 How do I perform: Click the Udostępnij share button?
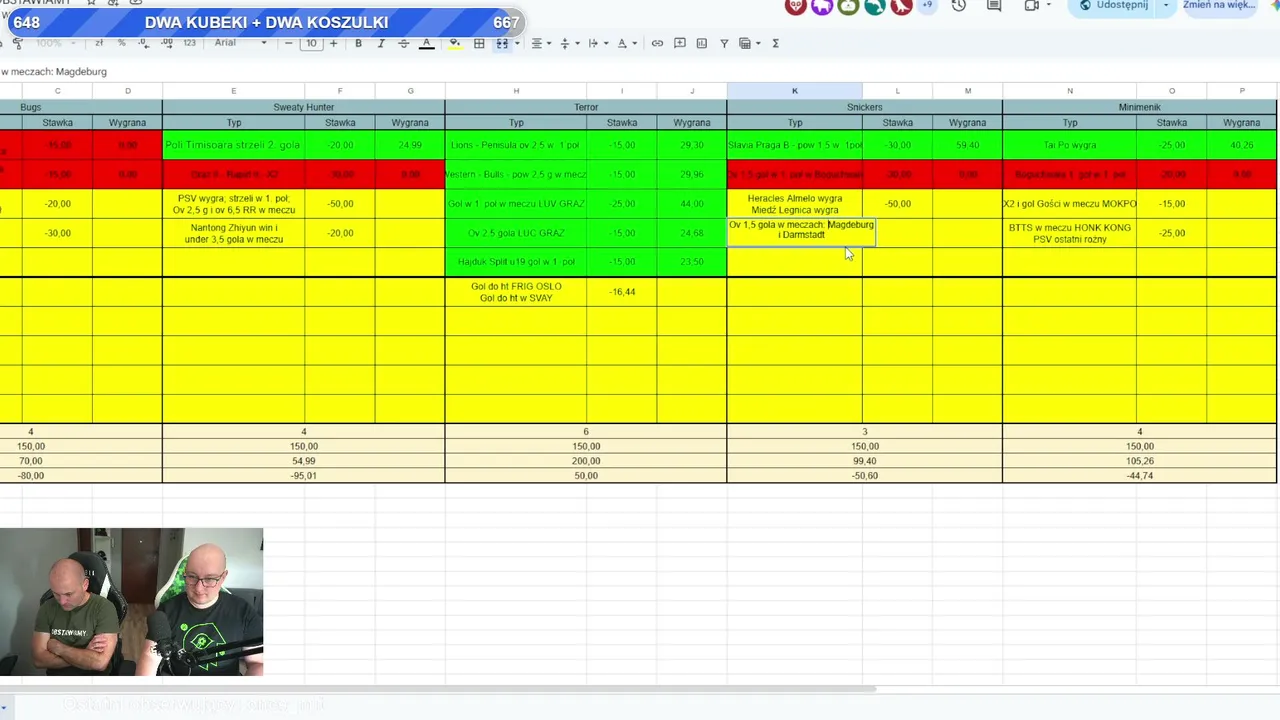[1113, 6]
